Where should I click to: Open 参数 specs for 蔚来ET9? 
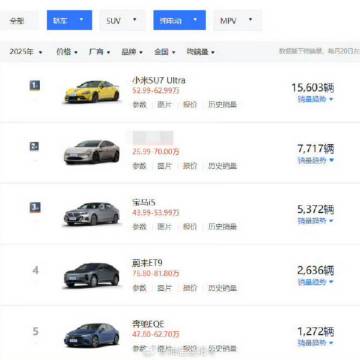140,288
